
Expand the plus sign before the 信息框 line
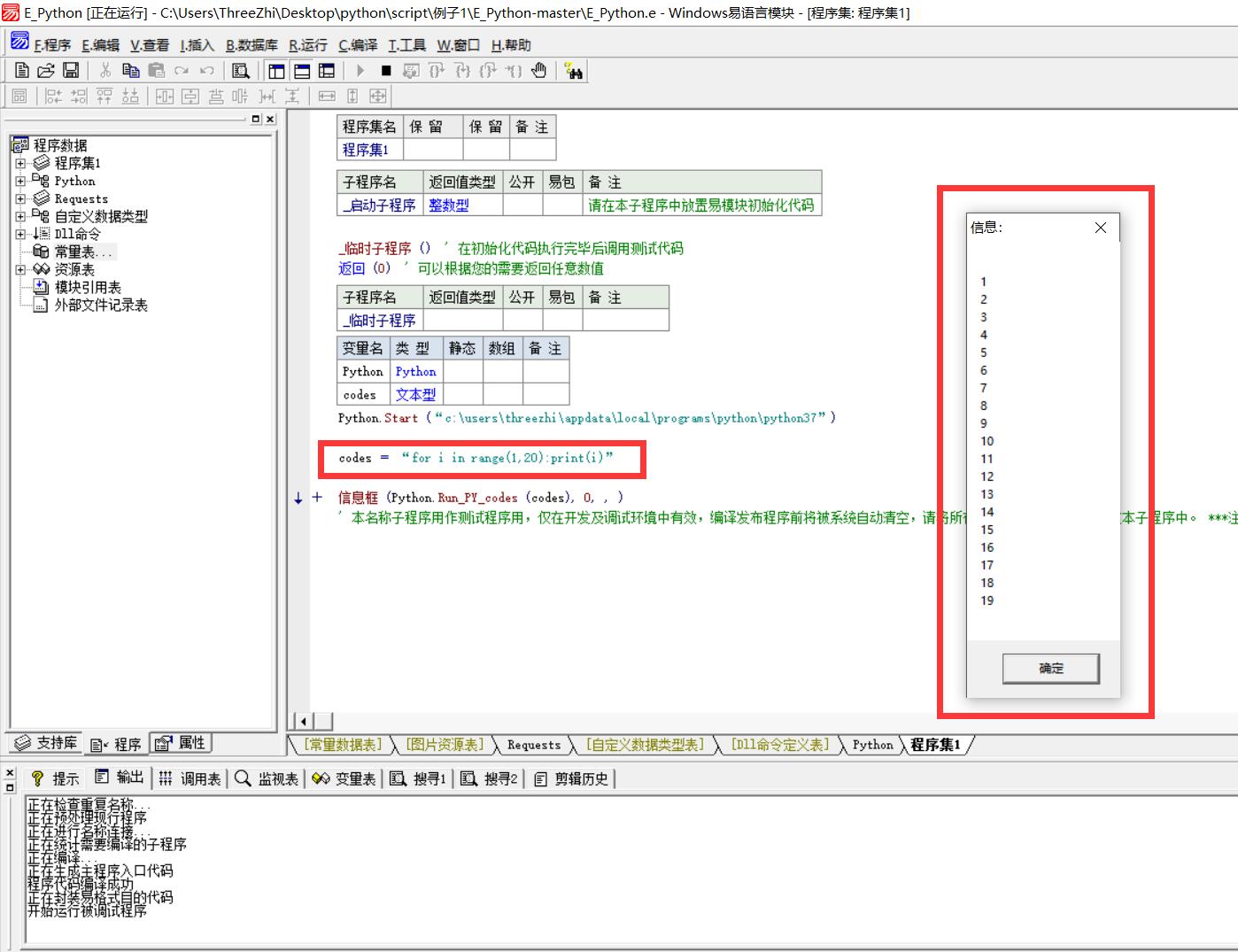316,498
